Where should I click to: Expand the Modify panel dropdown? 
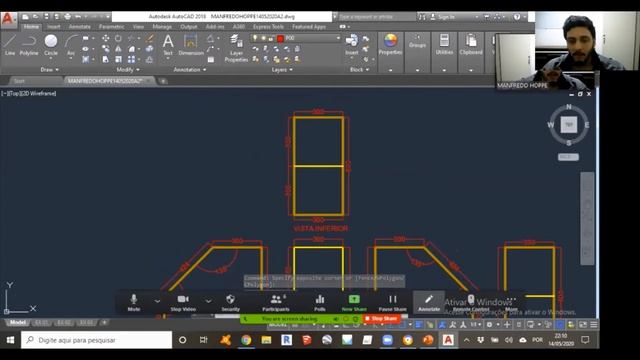point(128,70)
